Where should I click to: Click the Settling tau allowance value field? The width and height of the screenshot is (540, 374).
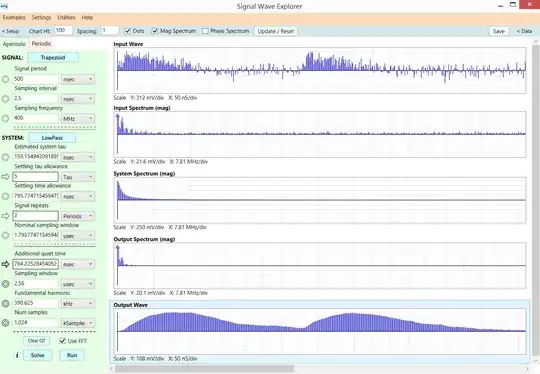(x=35, y=177)
